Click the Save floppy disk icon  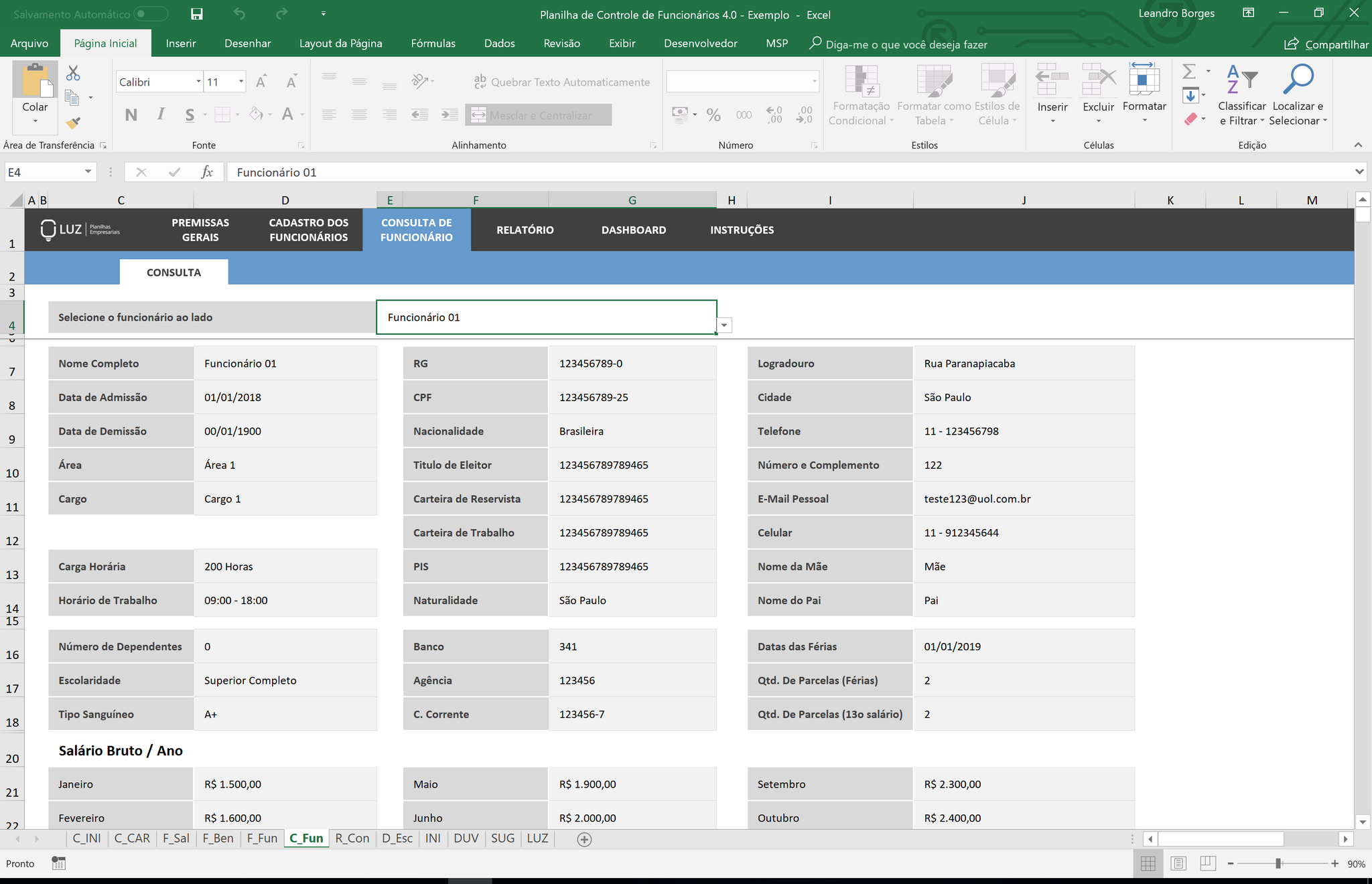point(196,14)
